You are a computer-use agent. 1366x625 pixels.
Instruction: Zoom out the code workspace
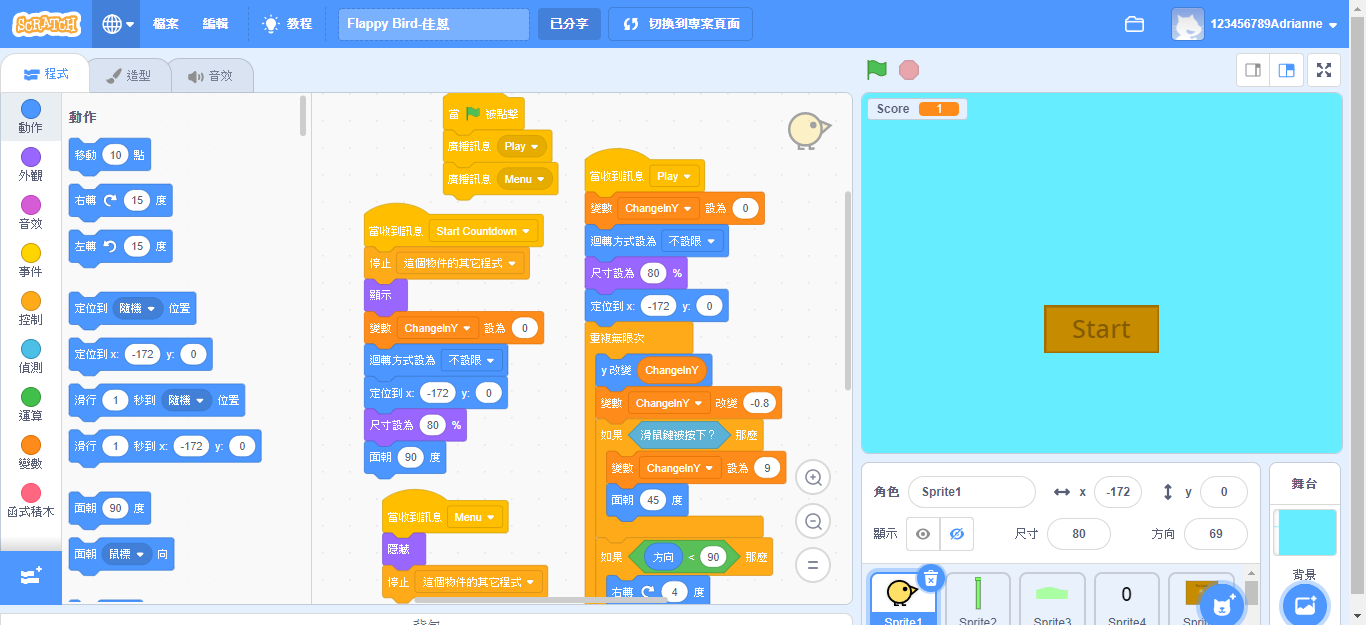pos(813,521)
